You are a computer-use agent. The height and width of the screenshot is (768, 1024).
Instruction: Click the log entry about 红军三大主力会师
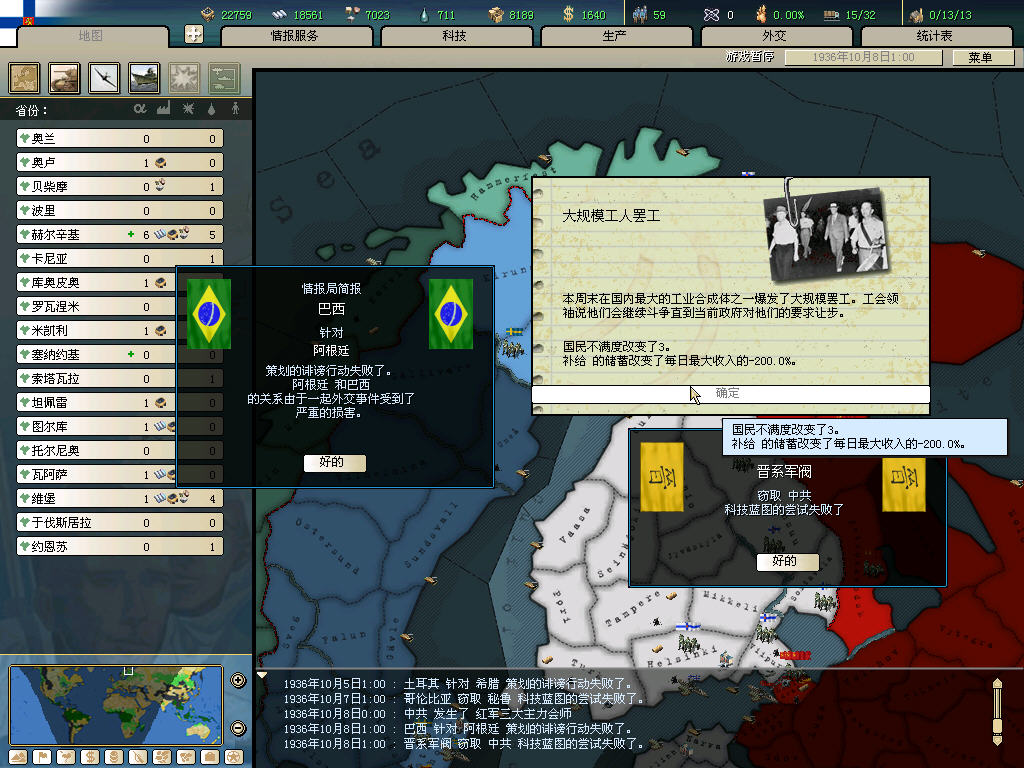(x=428, y=714)
